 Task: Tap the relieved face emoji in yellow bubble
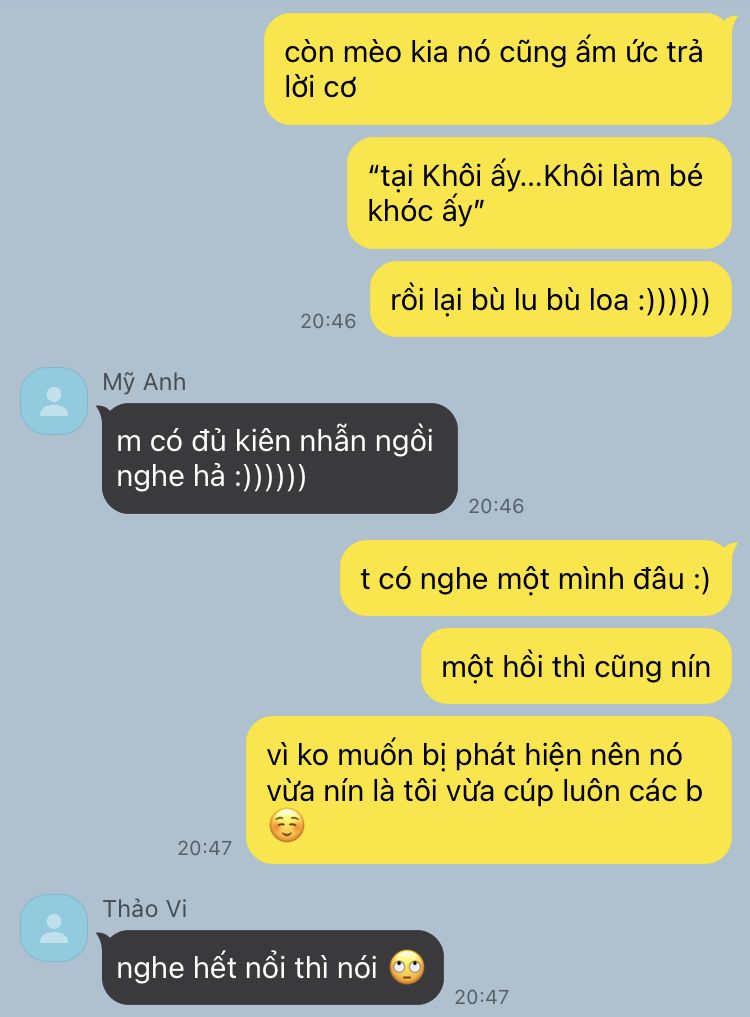287,826
